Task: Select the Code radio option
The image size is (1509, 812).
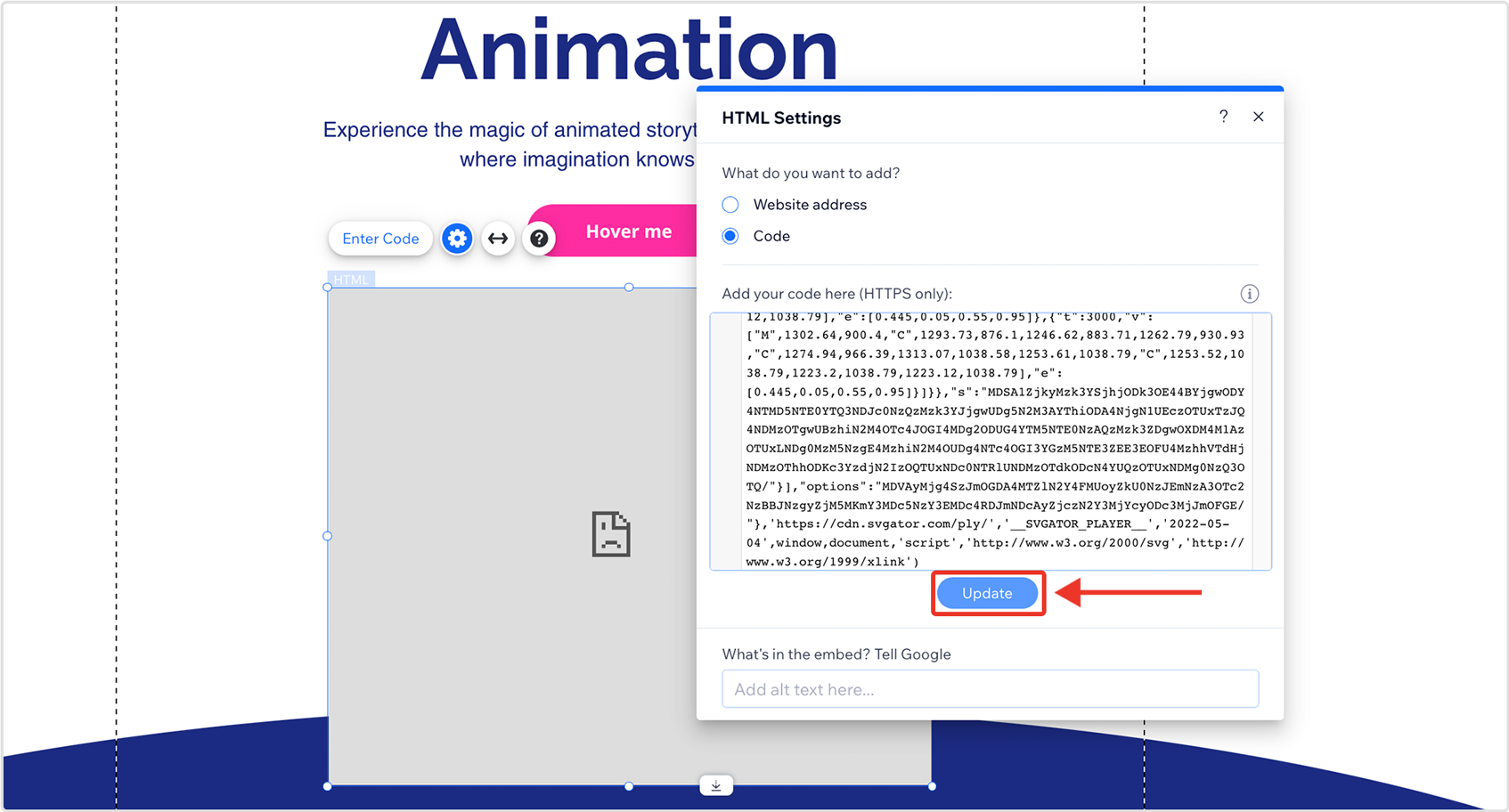Action: pyautogui.click(x=730, y=236)
